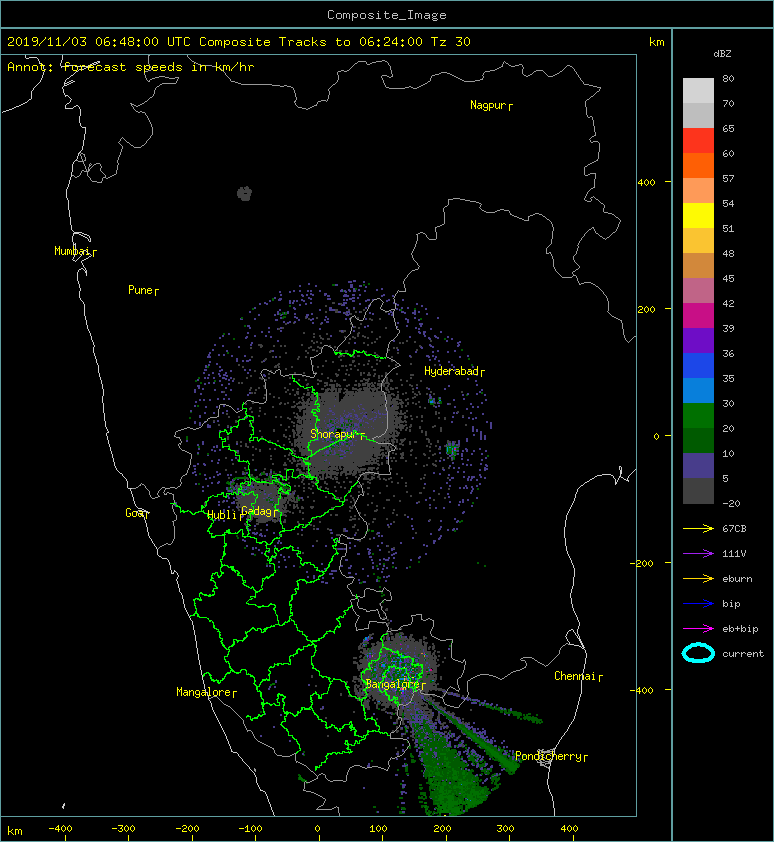Select the yellow 54 dBZ swatch
The image size is (774, 842).
tap(698, 215)
